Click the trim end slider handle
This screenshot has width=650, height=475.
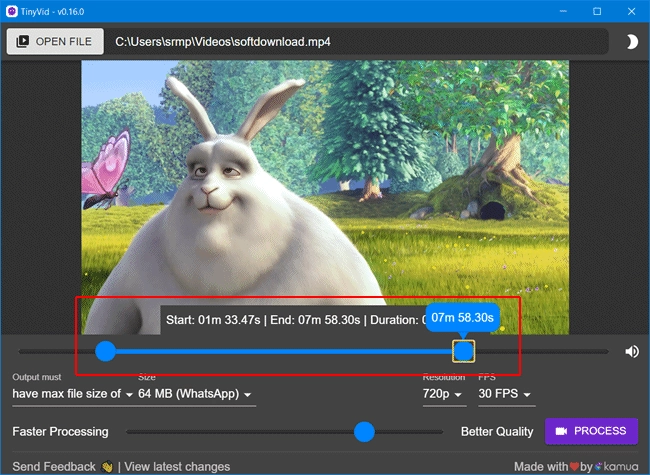463,351
